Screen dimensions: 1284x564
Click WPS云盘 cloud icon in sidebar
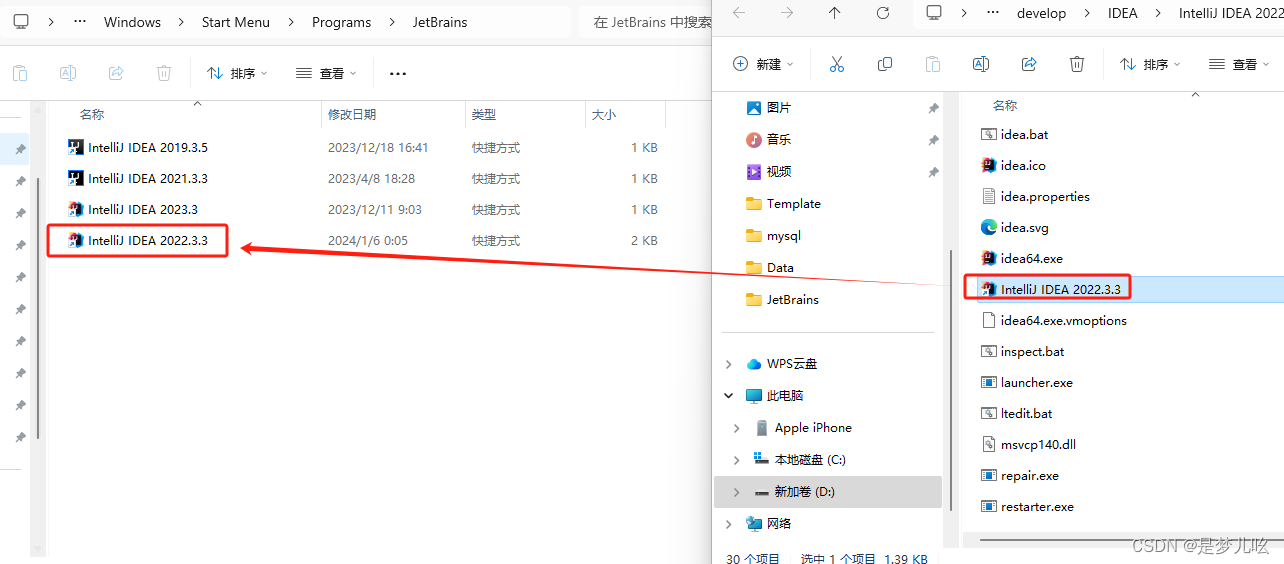[754, 364]
